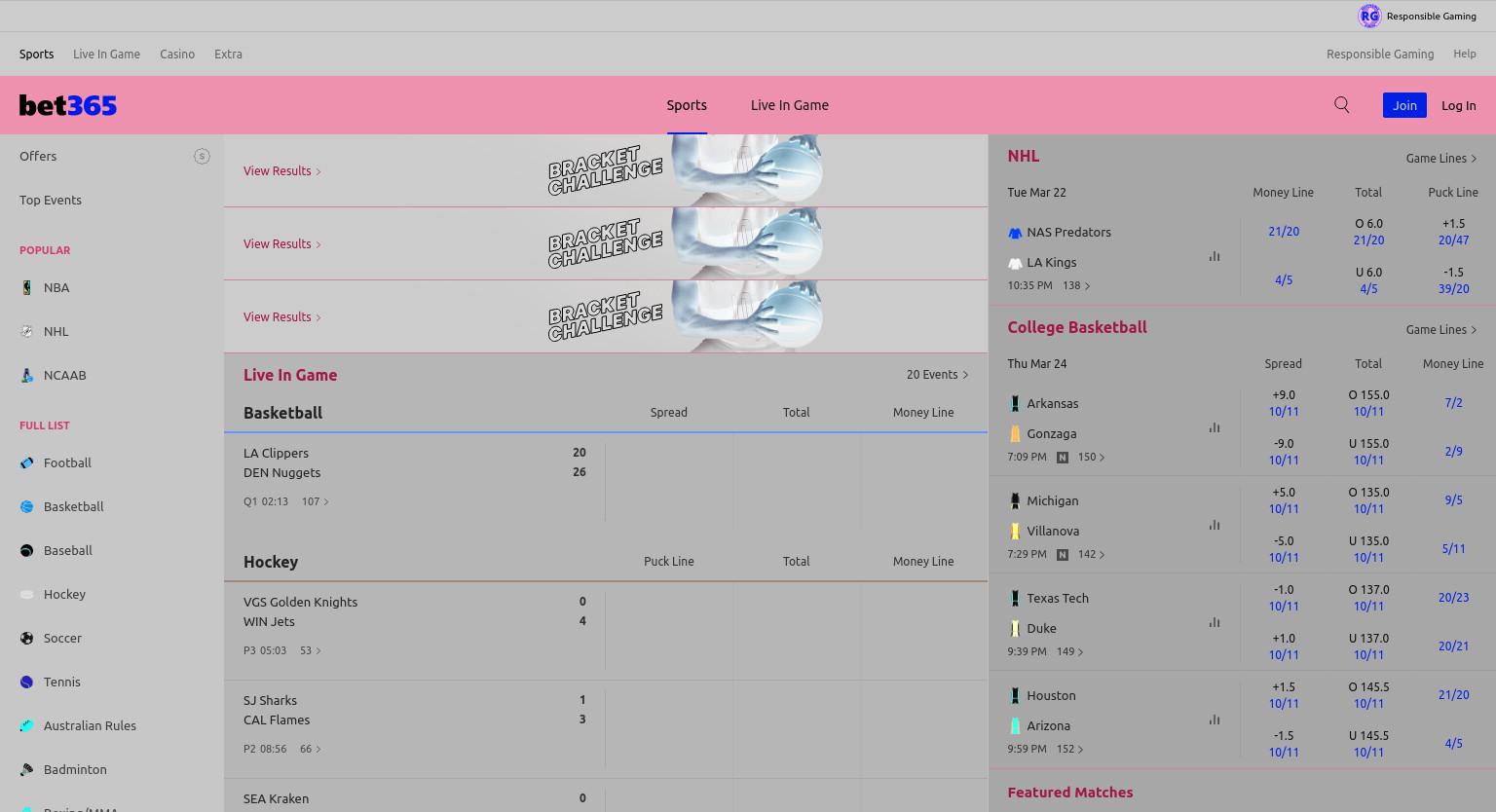Viewport: 1496px width, 812px height.
Task: Select Michigan money line 9/5
Action: (x=1453, y=499)
